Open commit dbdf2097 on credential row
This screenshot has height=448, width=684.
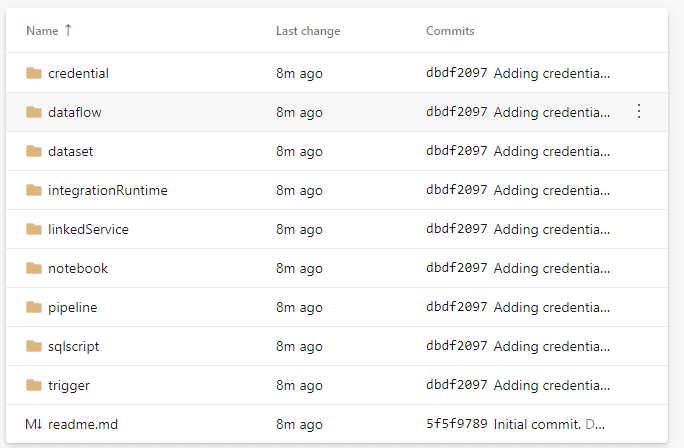456,73
